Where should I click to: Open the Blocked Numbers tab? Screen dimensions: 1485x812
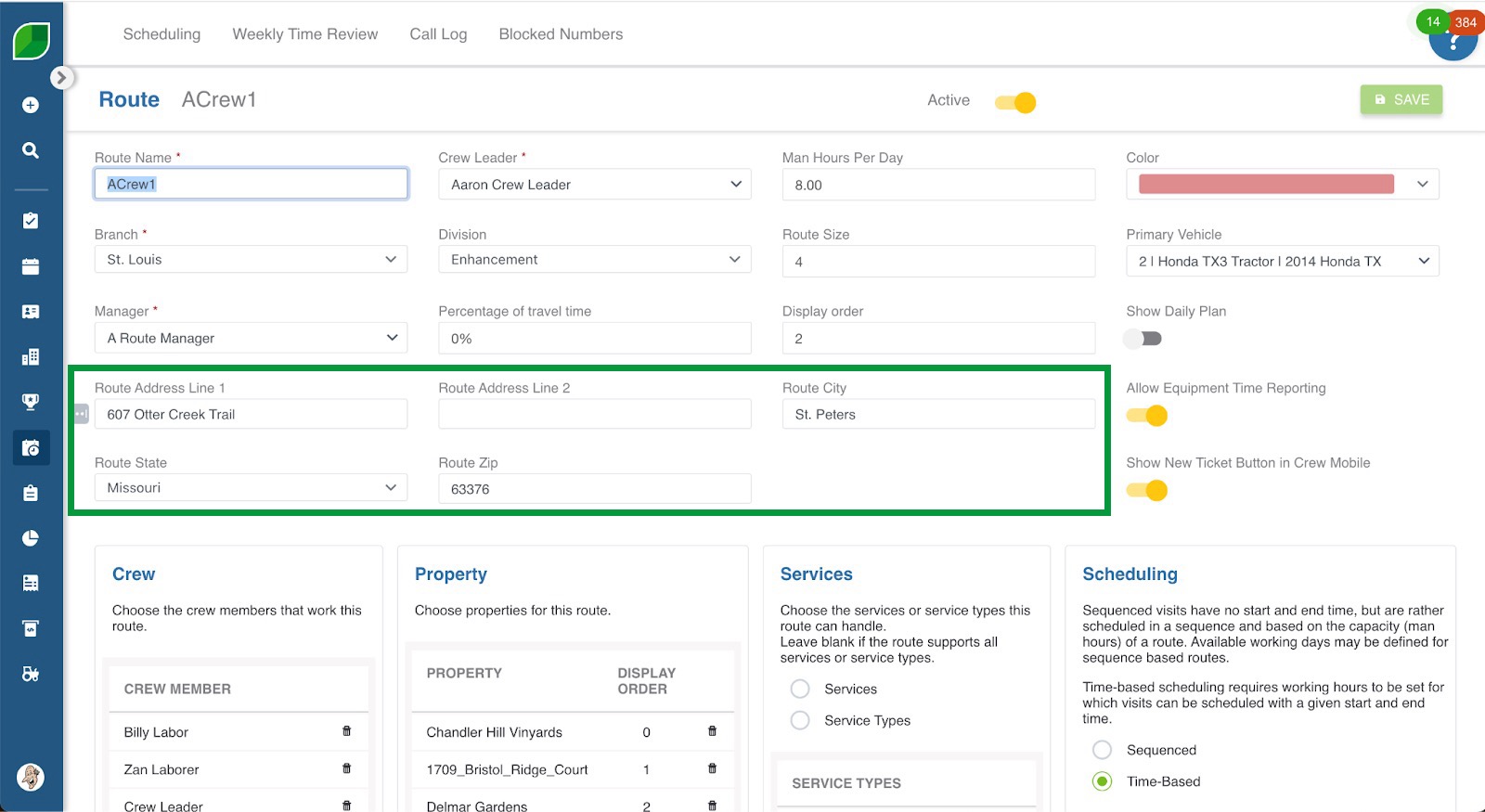pyautogui.click(x=561, y=34)
